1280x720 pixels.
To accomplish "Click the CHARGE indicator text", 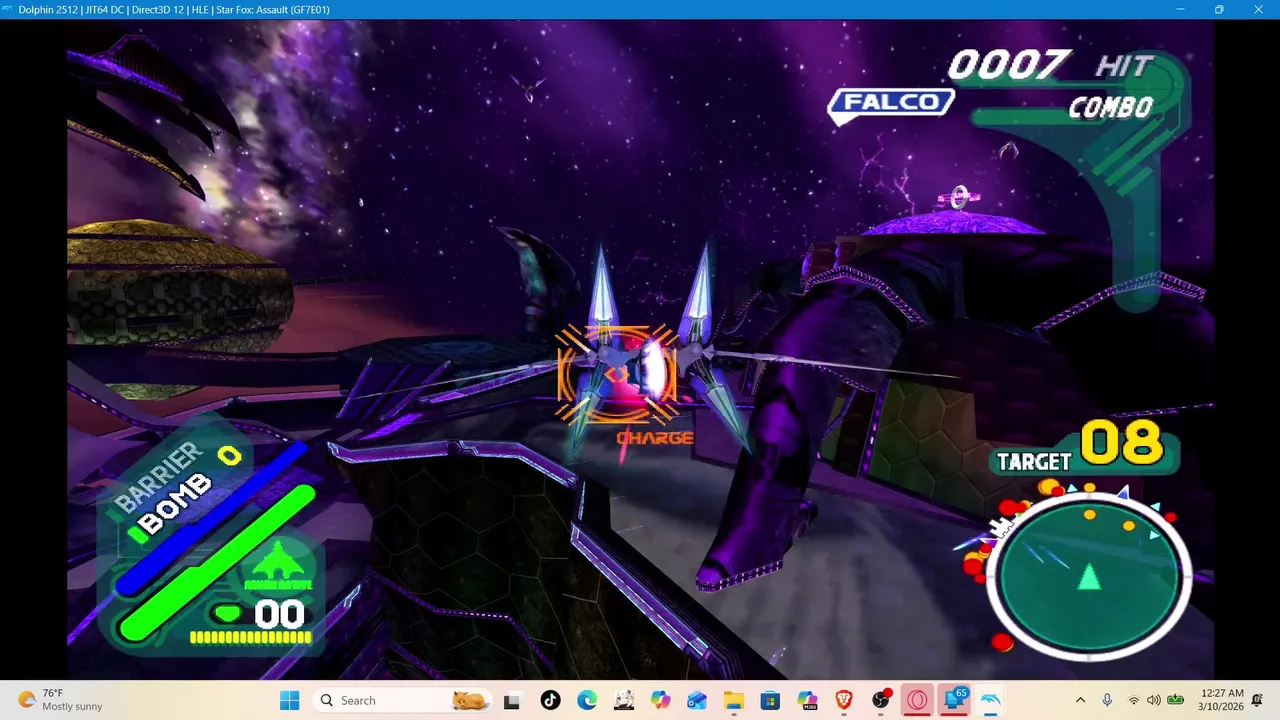I will coord(655,438).
